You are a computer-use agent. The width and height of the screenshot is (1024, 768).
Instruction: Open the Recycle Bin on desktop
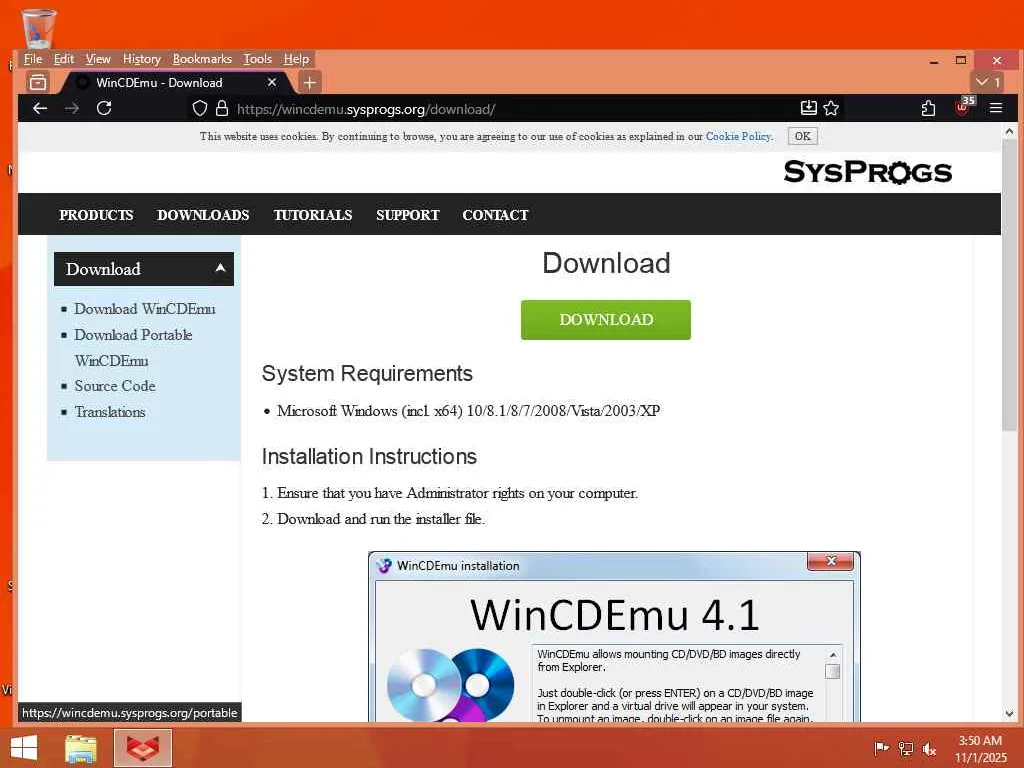click(x=39, y=28)
